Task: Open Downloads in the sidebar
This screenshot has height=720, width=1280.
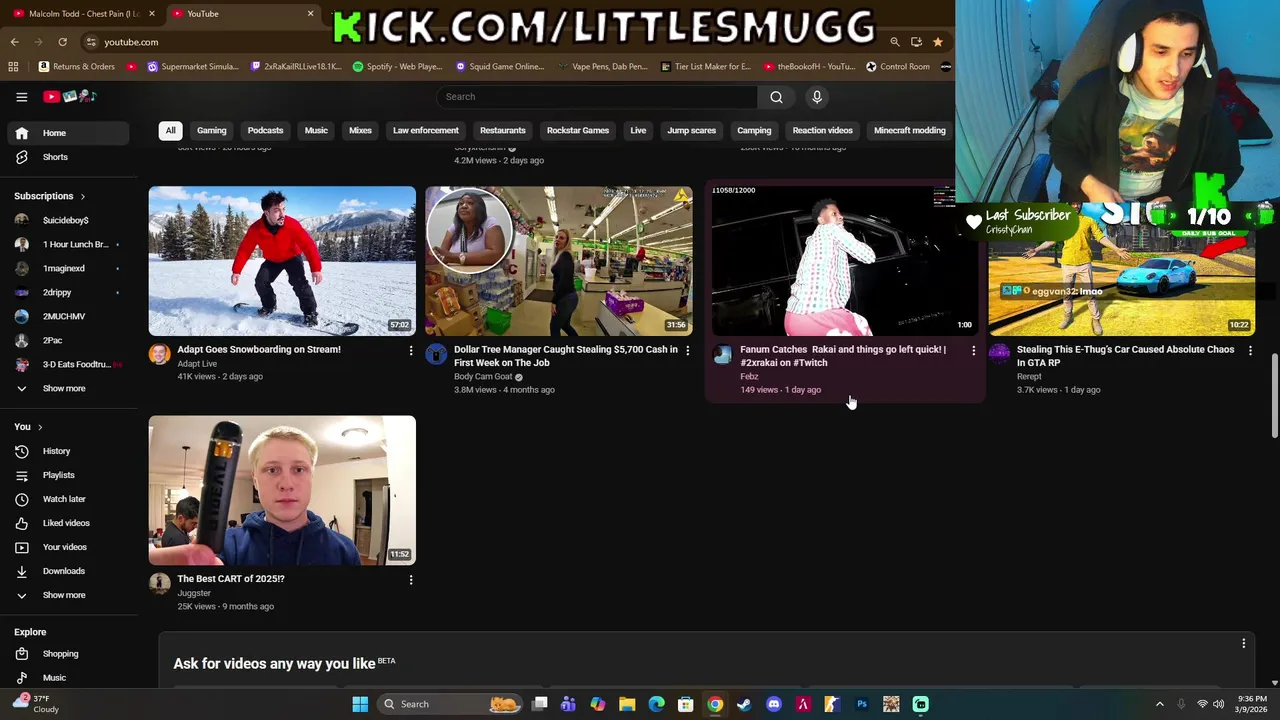Action: click(68, 571)
